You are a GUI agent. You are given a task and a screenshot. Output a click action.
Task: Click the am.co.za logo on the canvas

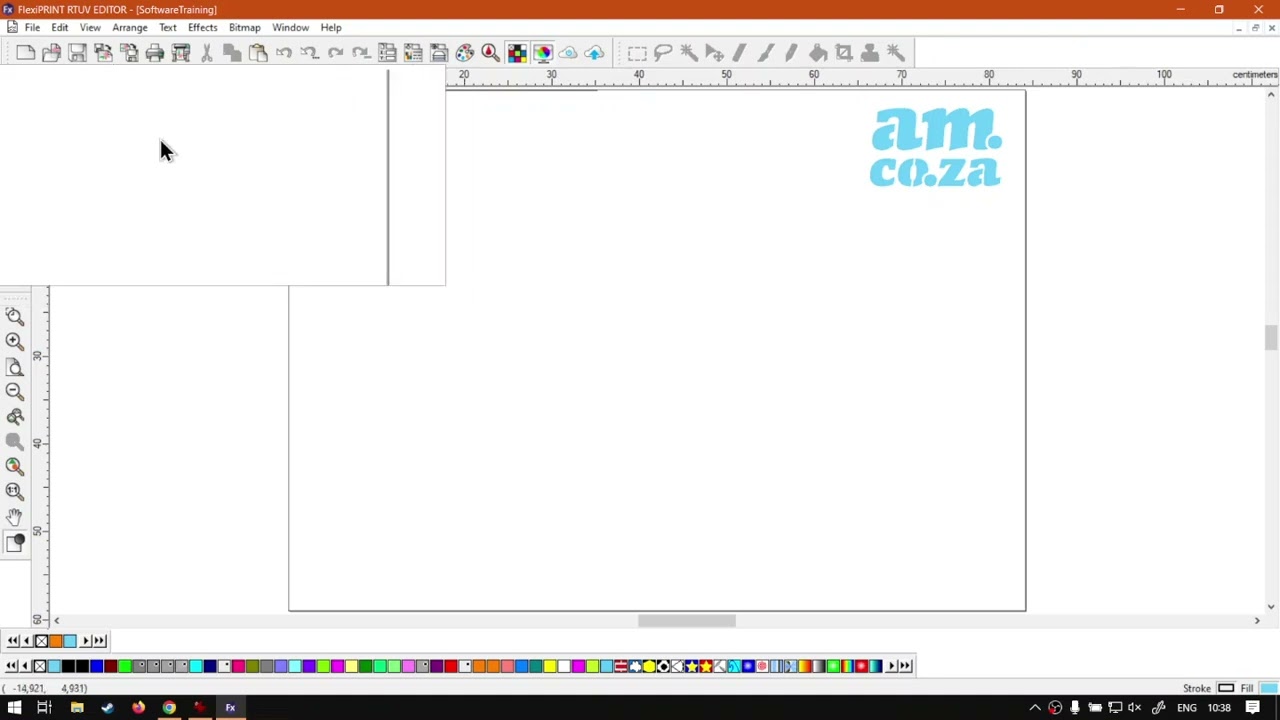[935, 148]
